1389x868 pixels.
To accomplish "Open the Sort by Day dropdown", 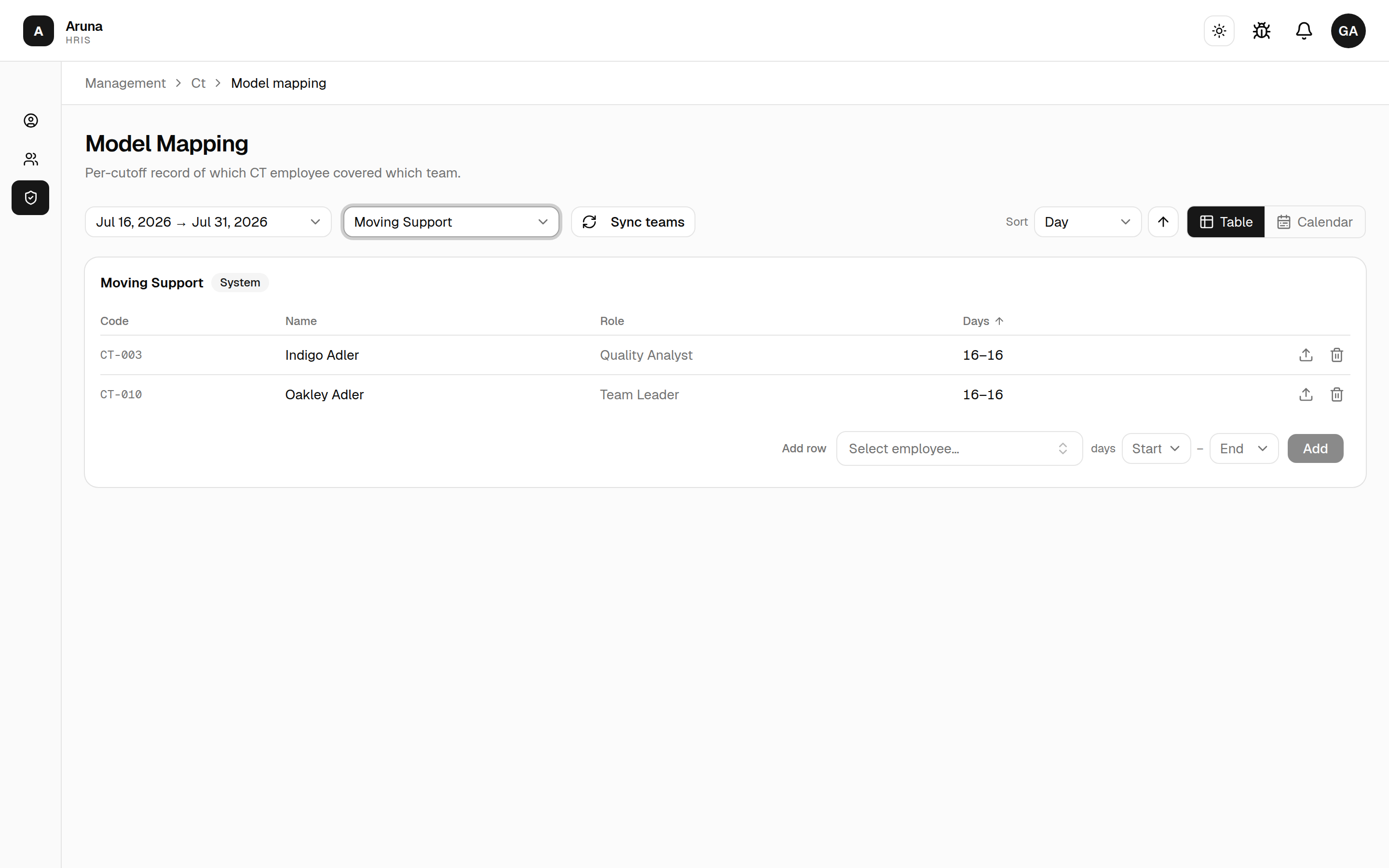I will [x=1088, y=222].
